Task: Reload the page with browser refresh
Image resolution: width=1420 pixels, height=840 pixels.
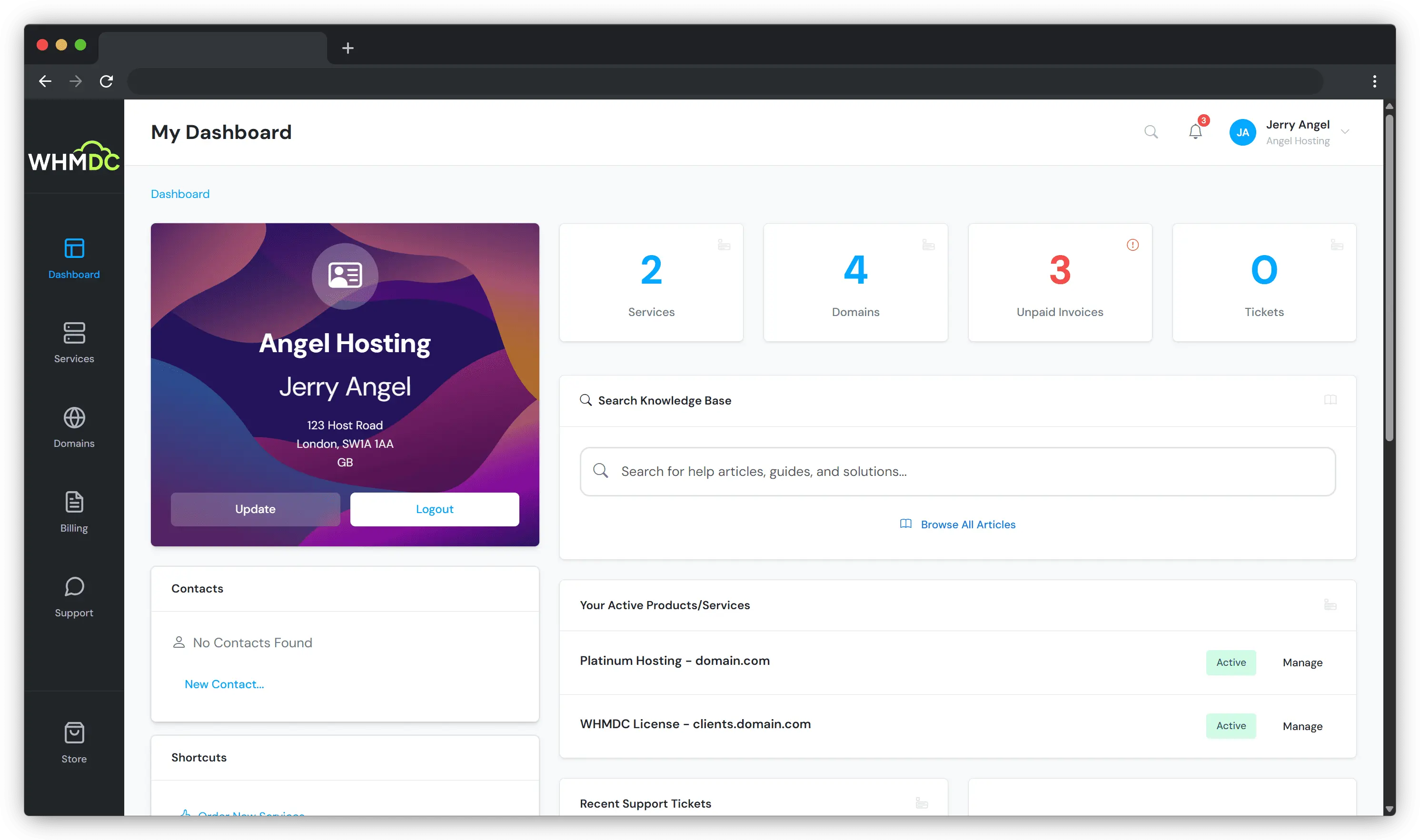Action: tap(107, 81)
